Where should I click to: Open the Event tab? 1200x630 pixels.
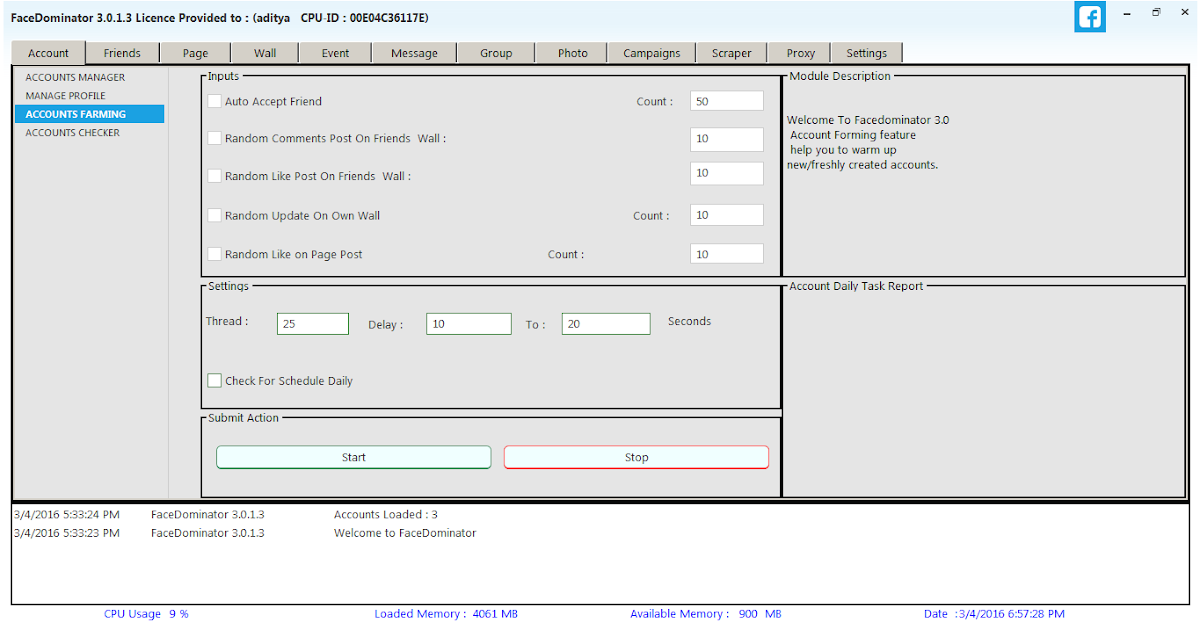coord(335,53)
